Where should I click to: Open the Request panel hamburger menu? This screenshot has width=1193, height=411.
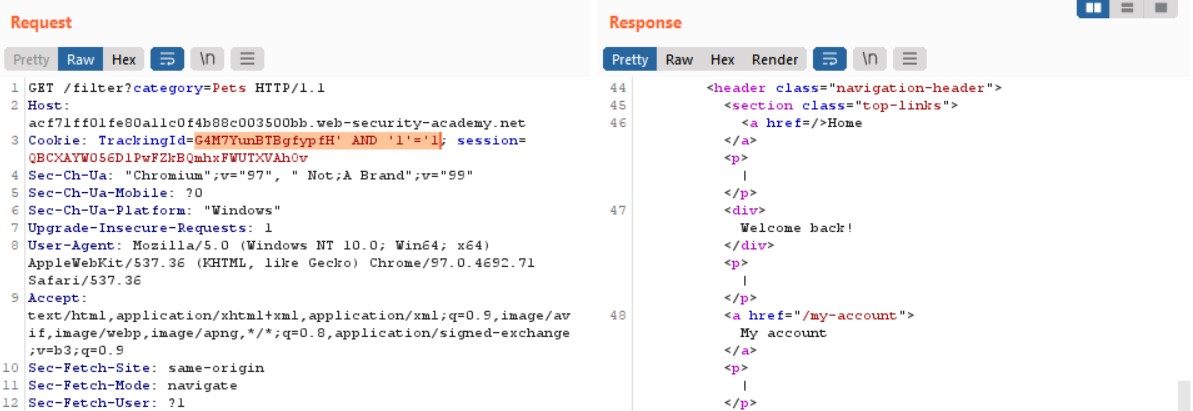tap(247, 59)
